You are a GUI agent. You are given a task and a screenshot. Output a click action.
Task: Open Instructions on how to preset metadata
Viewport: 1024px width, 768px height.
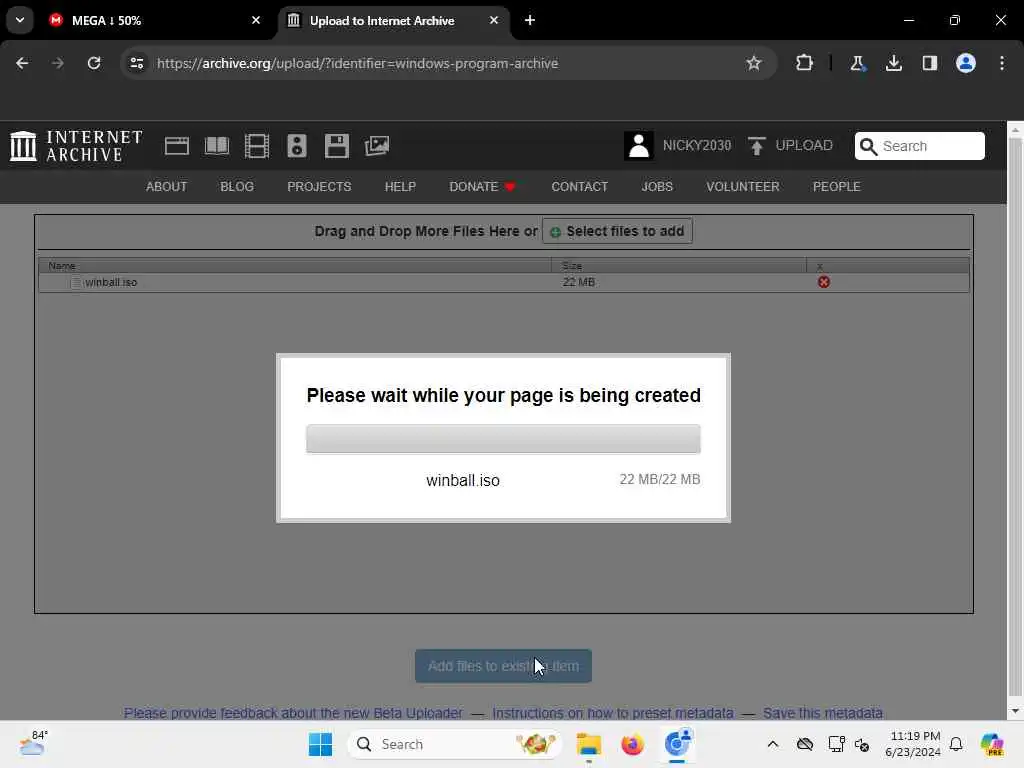coord(613,712)
